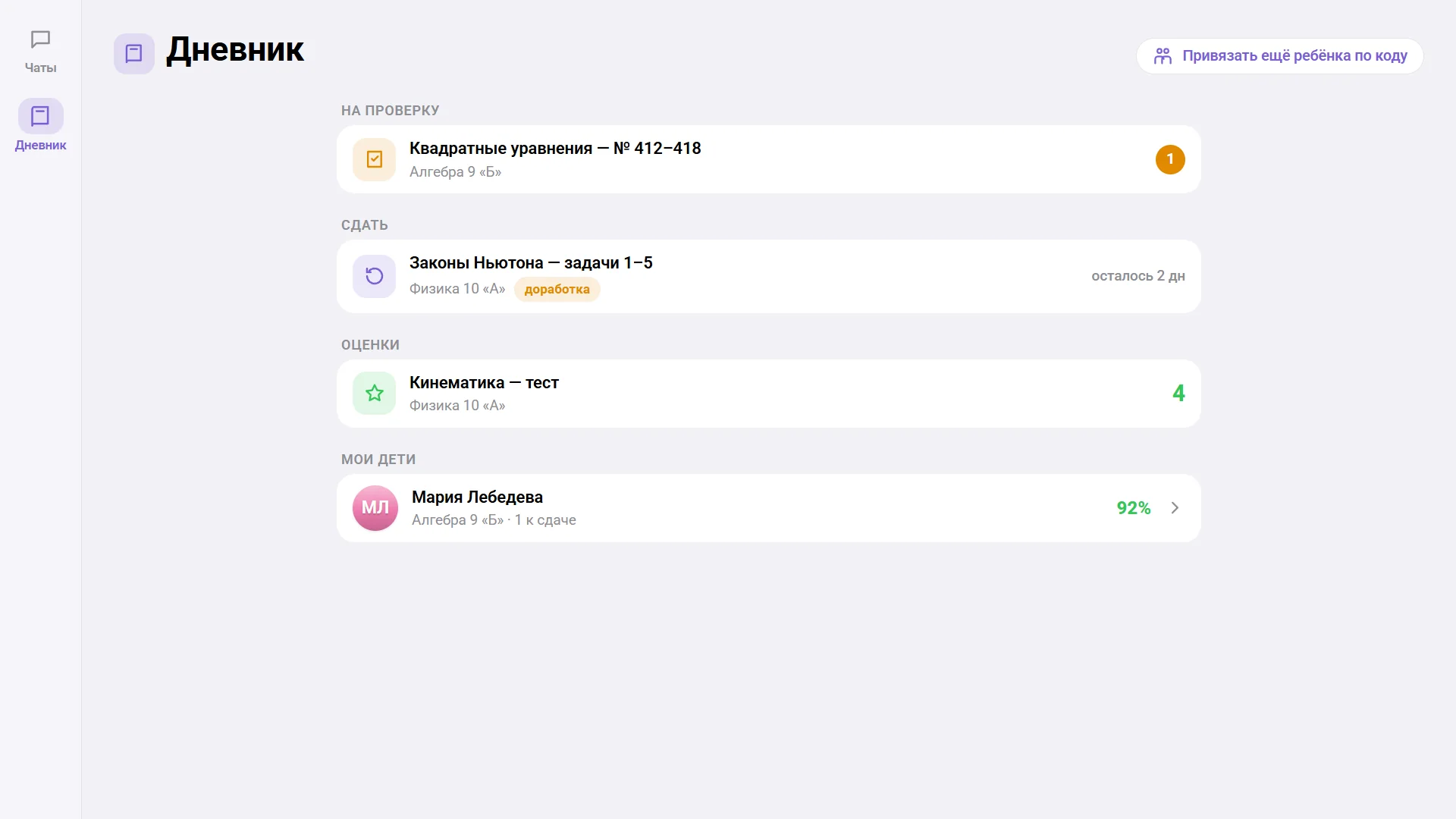Select the Дневник sidebar icon

click(x=40, y=116)
